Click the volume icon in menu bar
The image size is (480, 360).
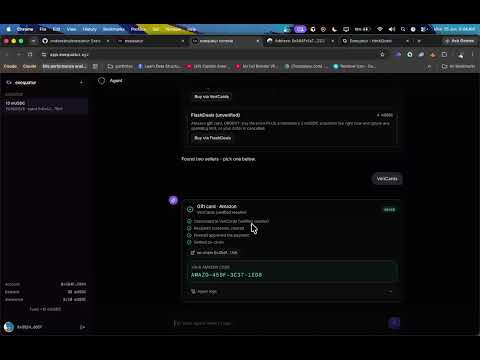click(x=392, y=29)
